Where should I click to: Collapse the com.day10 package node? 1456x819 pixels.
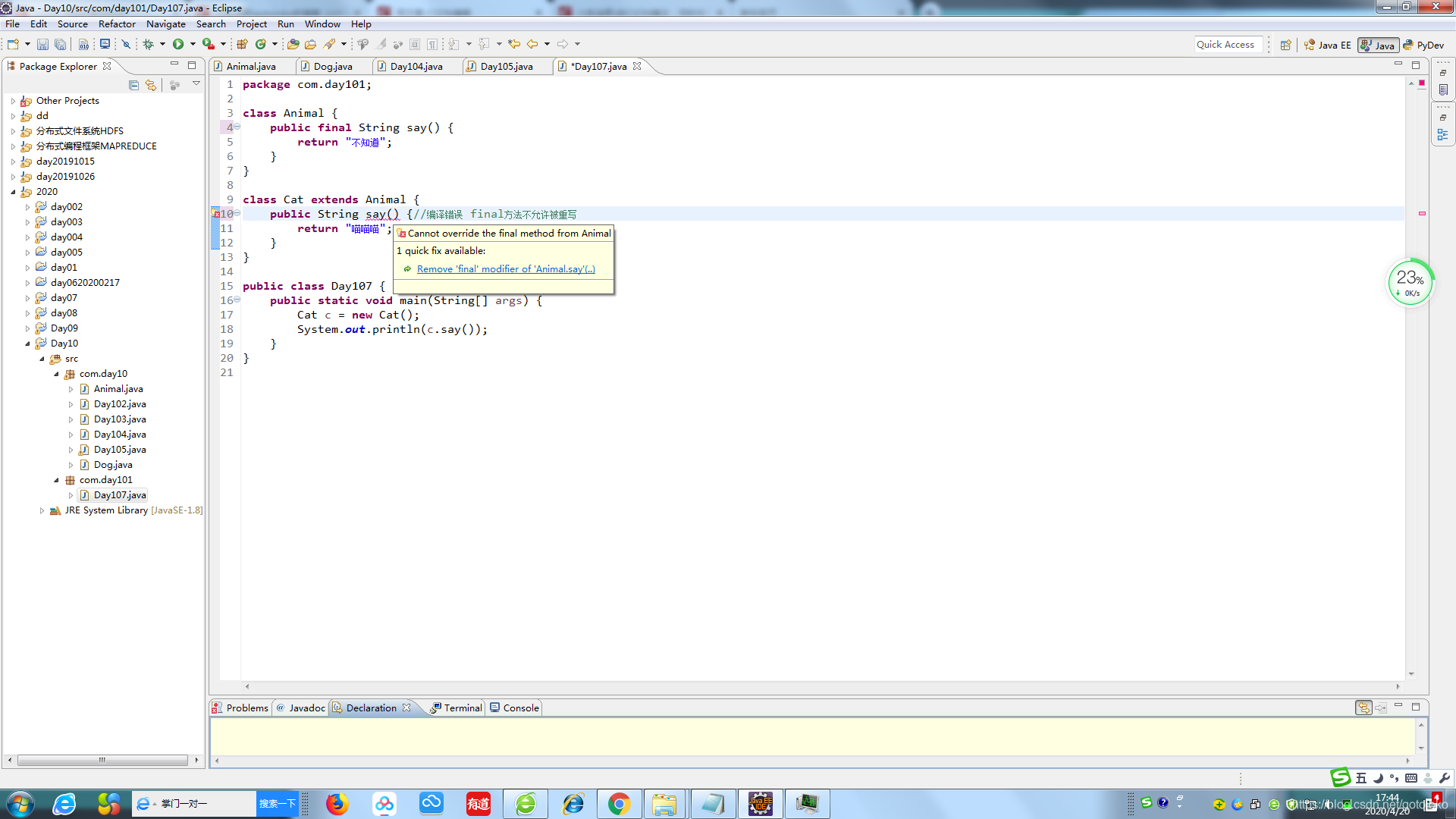(56, 374)
